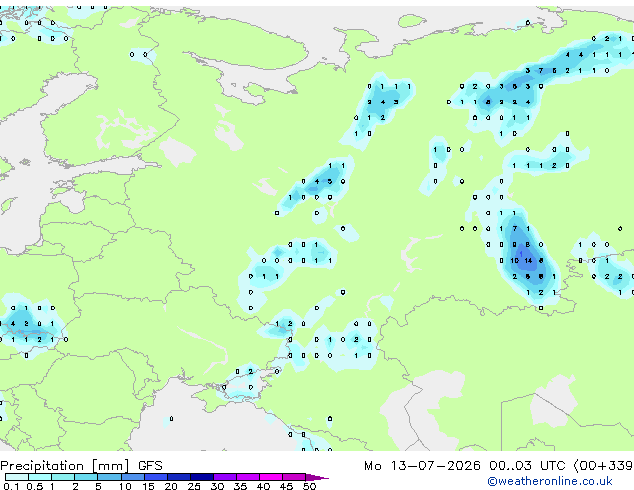Click the '20' legend scale label
The height and width of the screenshot is (490, 634).
[x=171, y=486]
